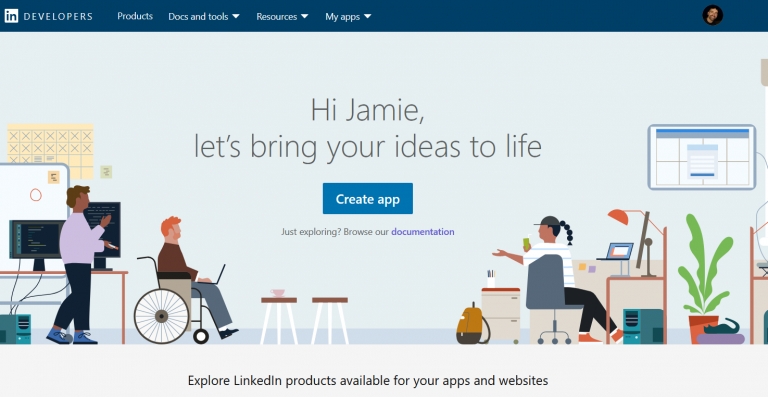Click the LinkedIn logo icon

tap(11, 16)
